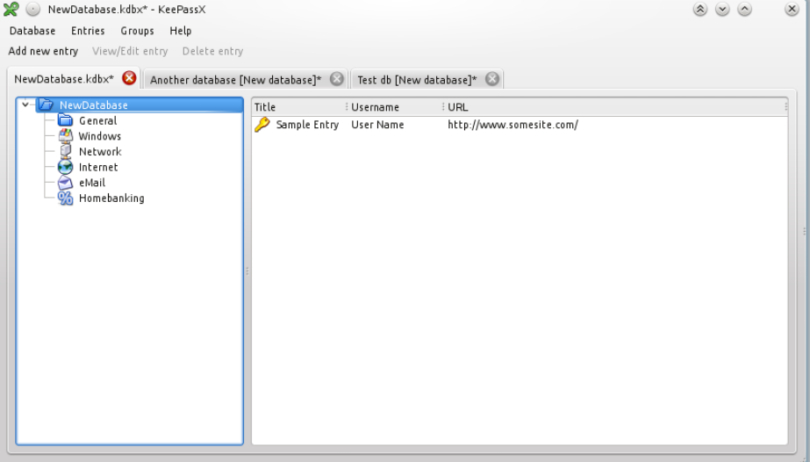Switch to the Test db tab
This screenshot has height=462, width=810.
coord(416,80)
